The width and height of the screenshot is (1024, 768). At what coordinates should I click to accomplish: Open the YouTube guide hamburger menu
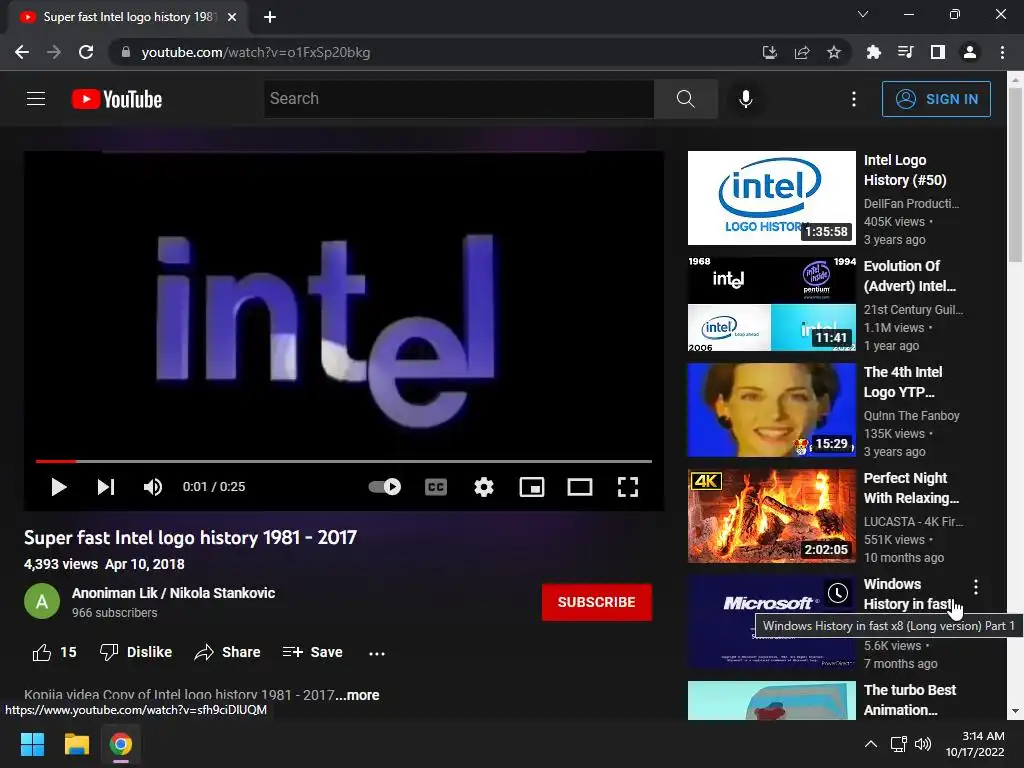point(36,99)
